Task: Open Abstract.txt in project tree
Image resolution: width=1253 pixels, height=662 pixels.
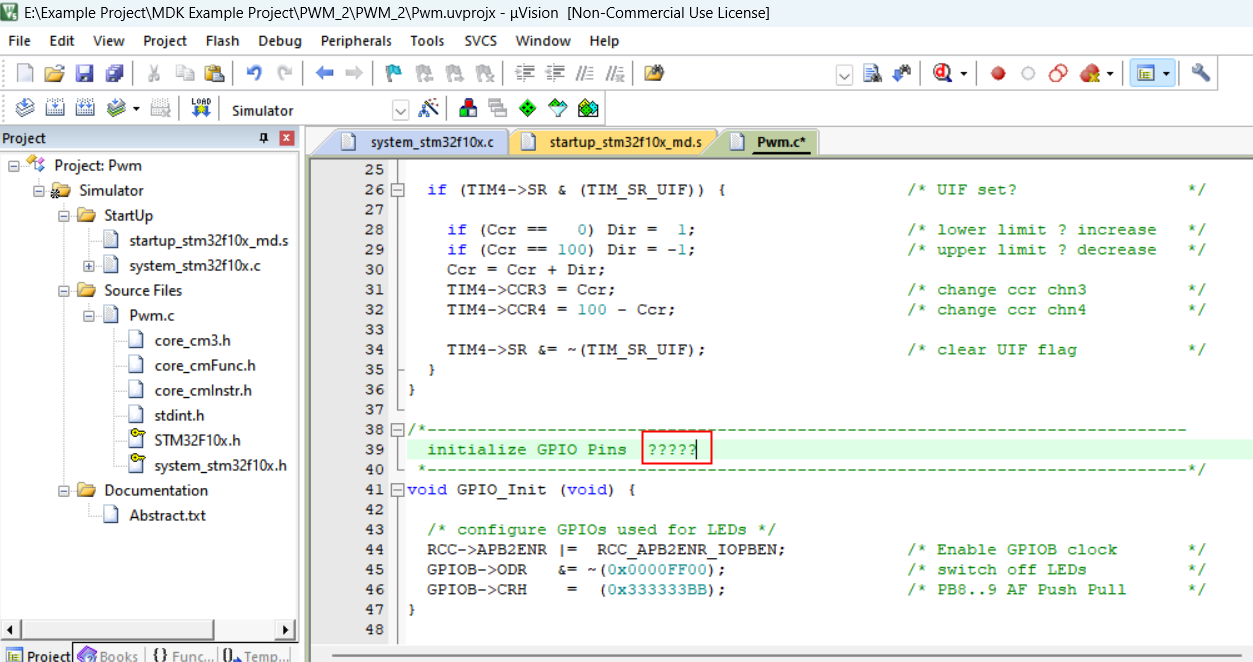Action: pyautogui.click(x=167, y=515)
